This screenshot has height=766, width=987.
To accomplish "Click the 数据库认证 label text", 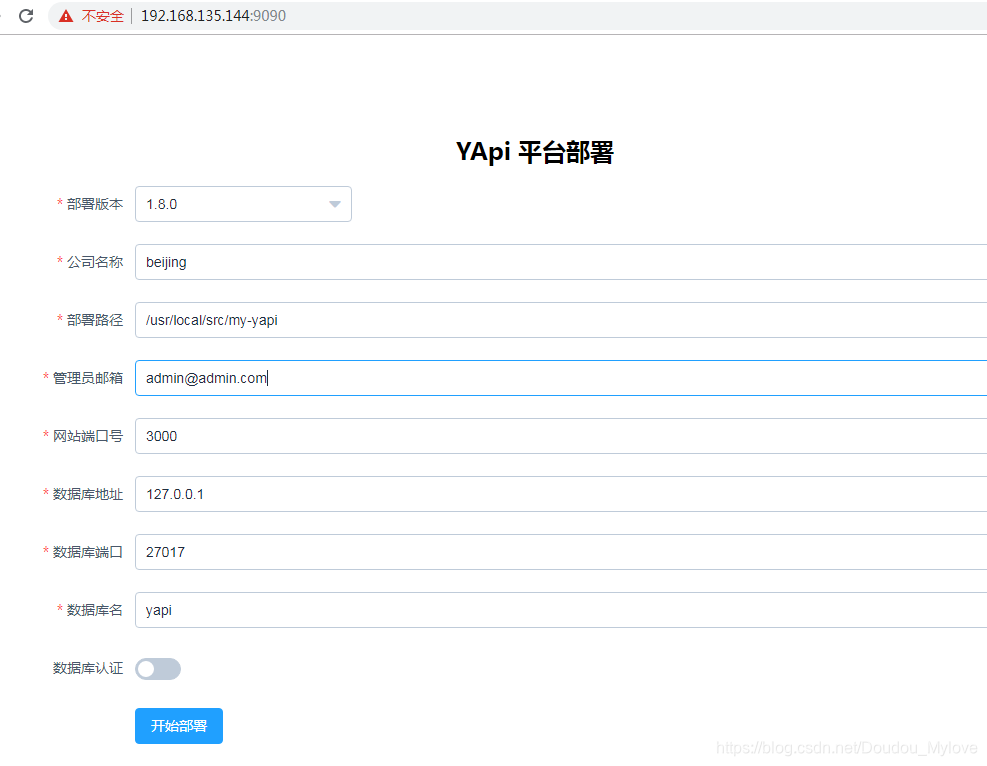I will (86, 668).
